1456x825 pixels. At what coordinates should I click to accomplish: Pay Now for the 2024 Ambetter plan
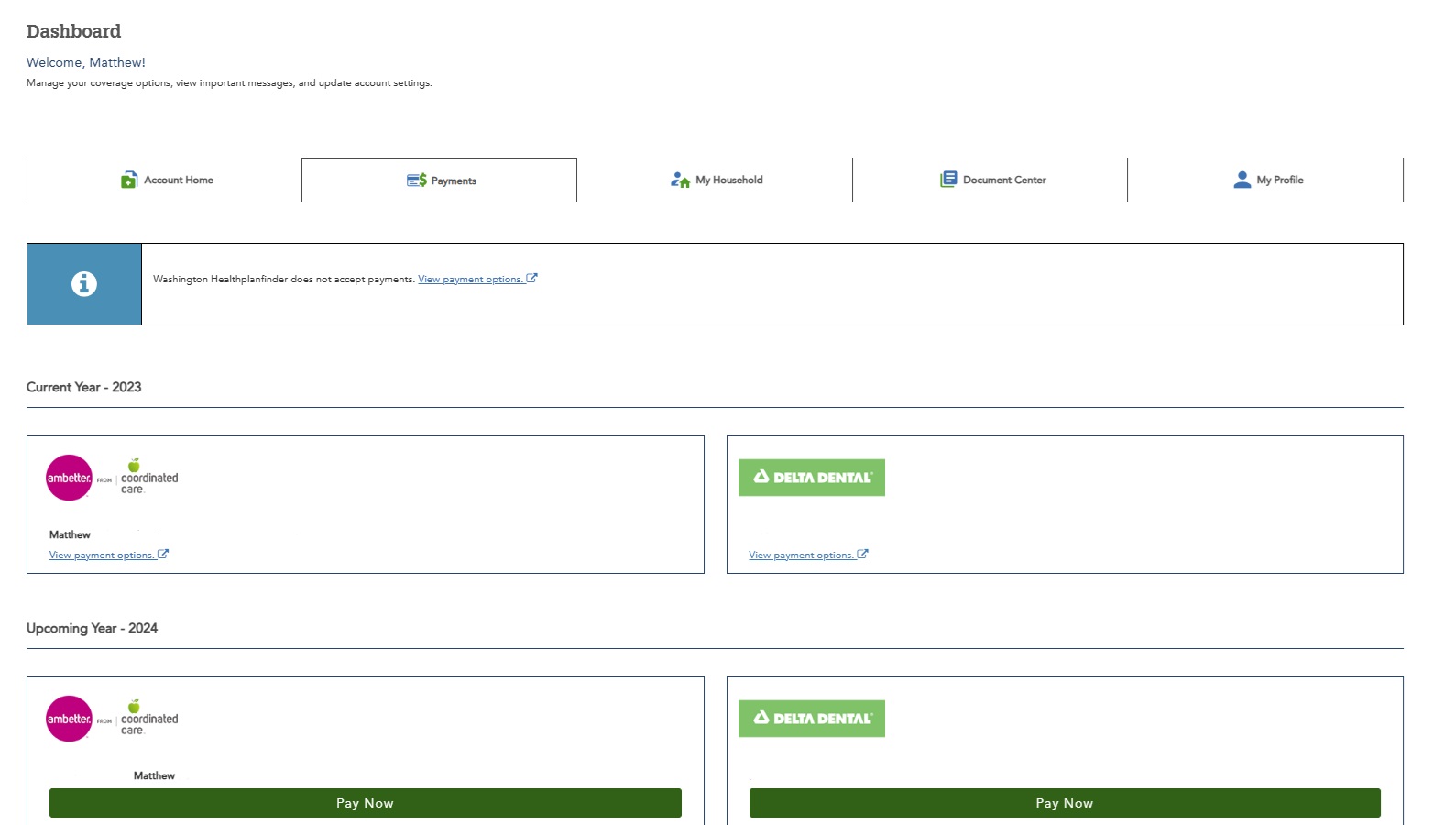(366, 803)
